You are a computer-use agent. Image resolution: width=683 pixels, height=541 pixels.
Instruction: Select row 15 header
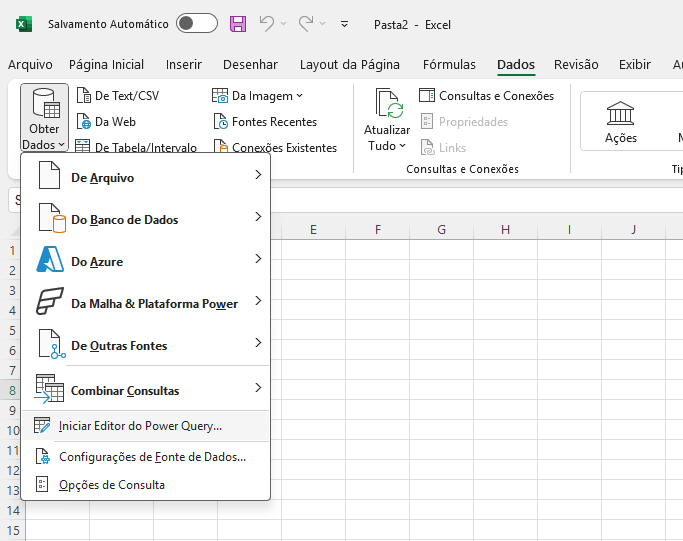point(13,530)
